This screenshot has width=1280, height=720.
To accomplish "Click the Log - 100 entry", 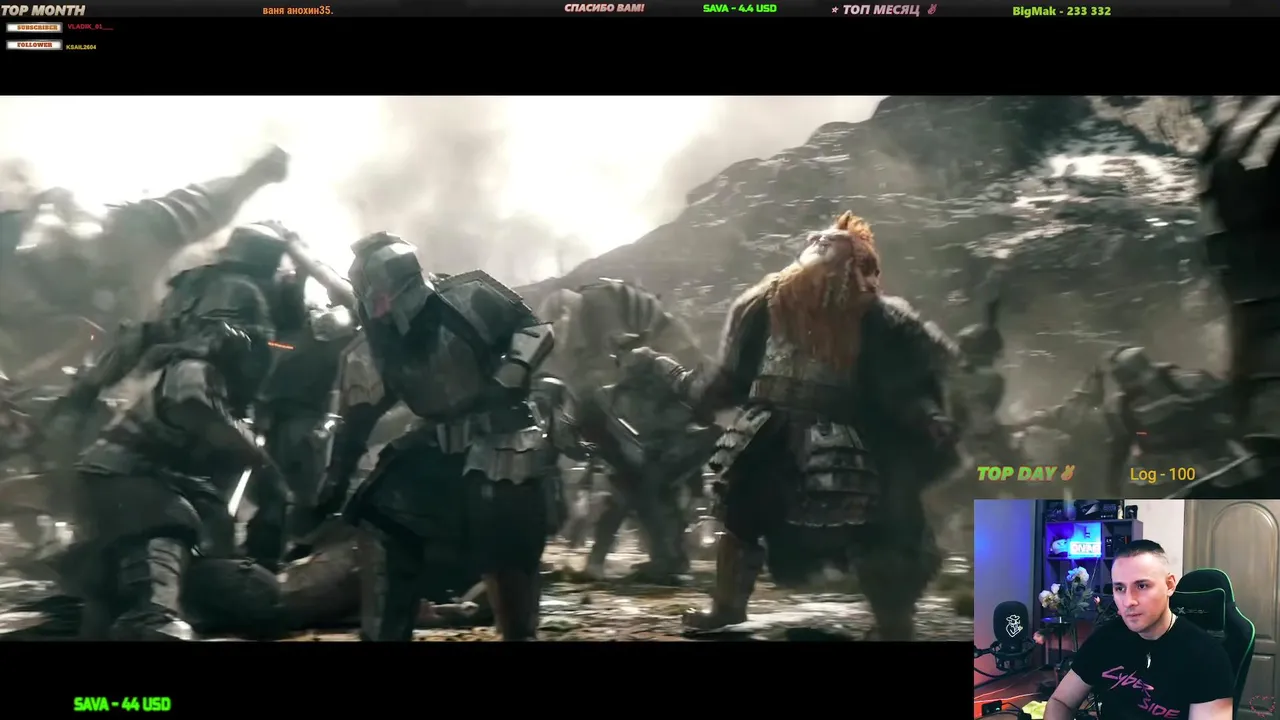I will coord(1162,474).
